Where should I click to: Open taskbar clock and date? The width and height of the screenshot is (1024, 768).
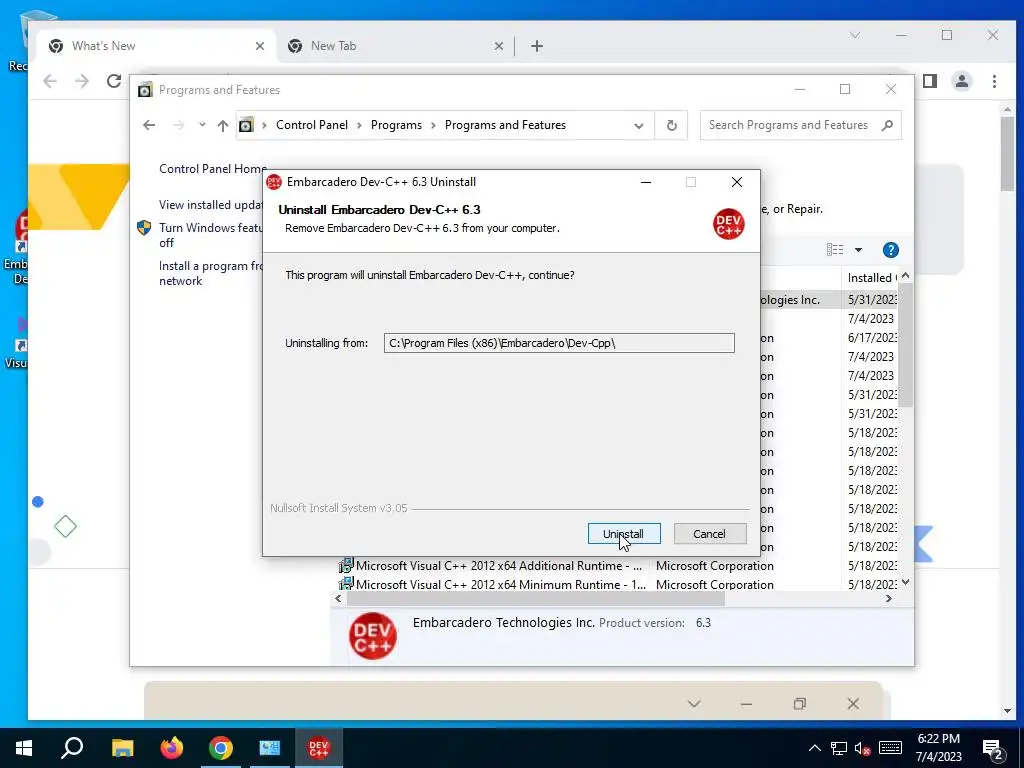point(938,748)
